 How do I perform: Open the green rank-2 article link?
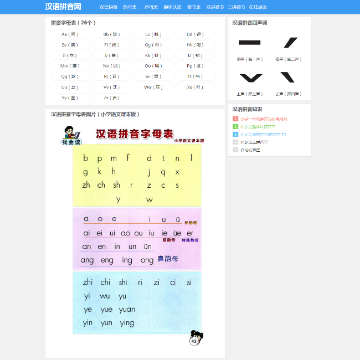258,127
